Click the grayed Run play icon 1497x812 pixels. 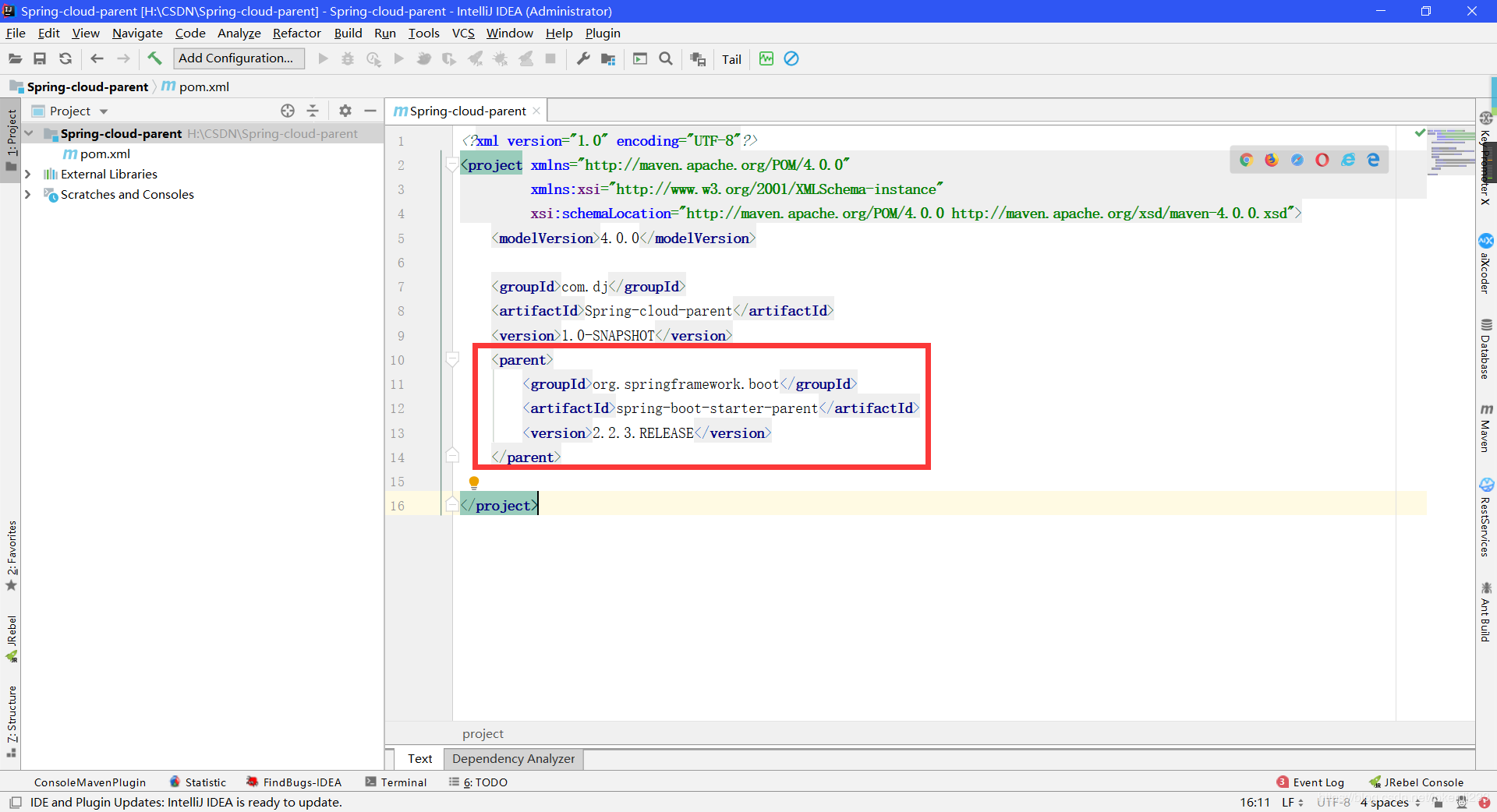(323, 58)
